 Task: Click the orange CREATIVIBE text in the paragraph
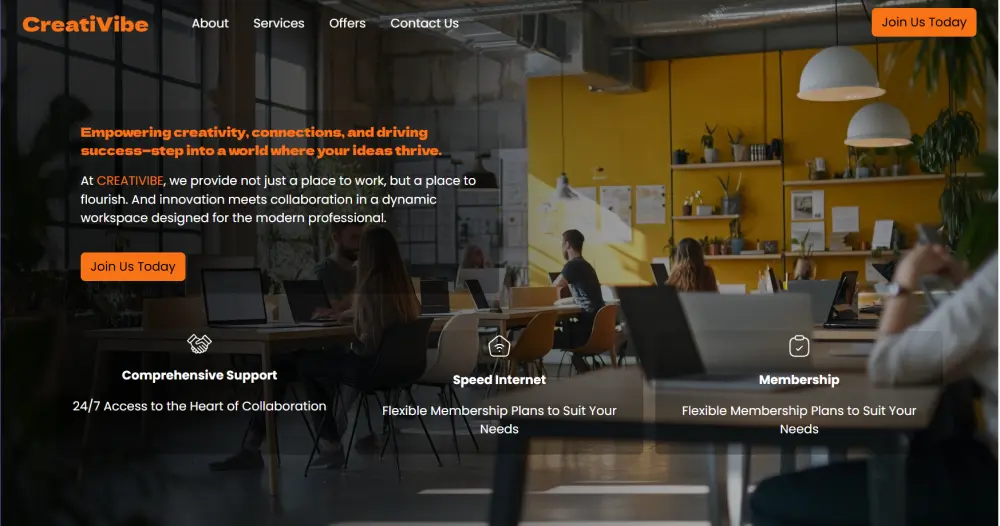(x=130, y=180)
